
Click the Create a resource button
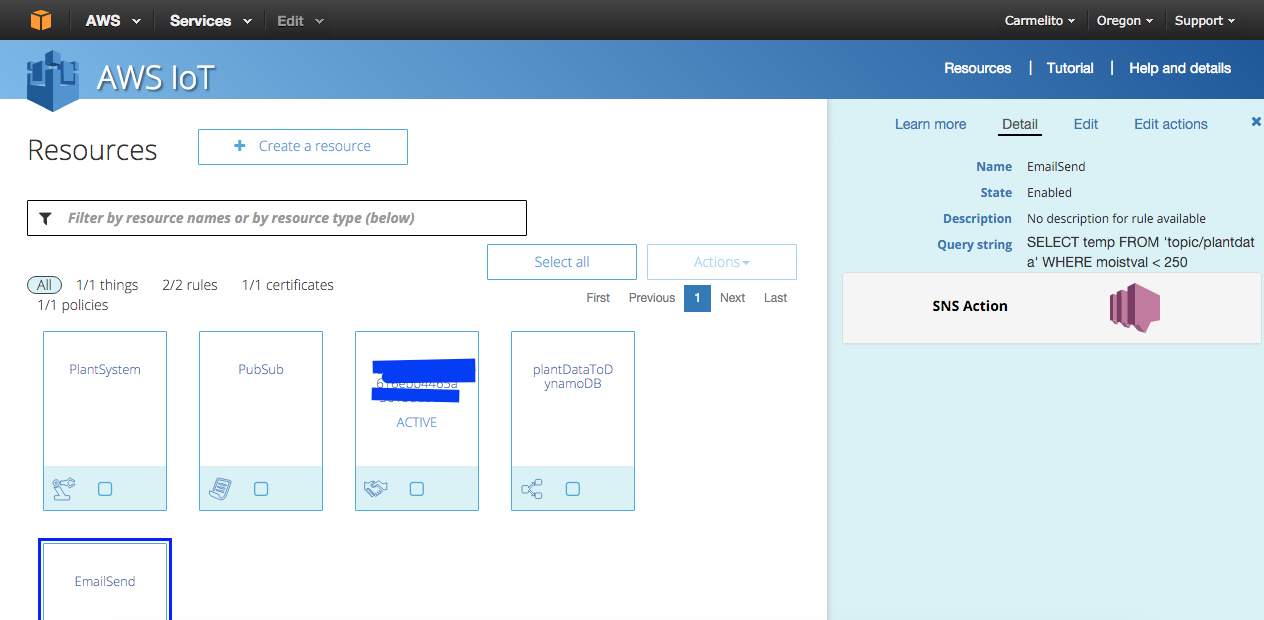click(x=303, y=146)
